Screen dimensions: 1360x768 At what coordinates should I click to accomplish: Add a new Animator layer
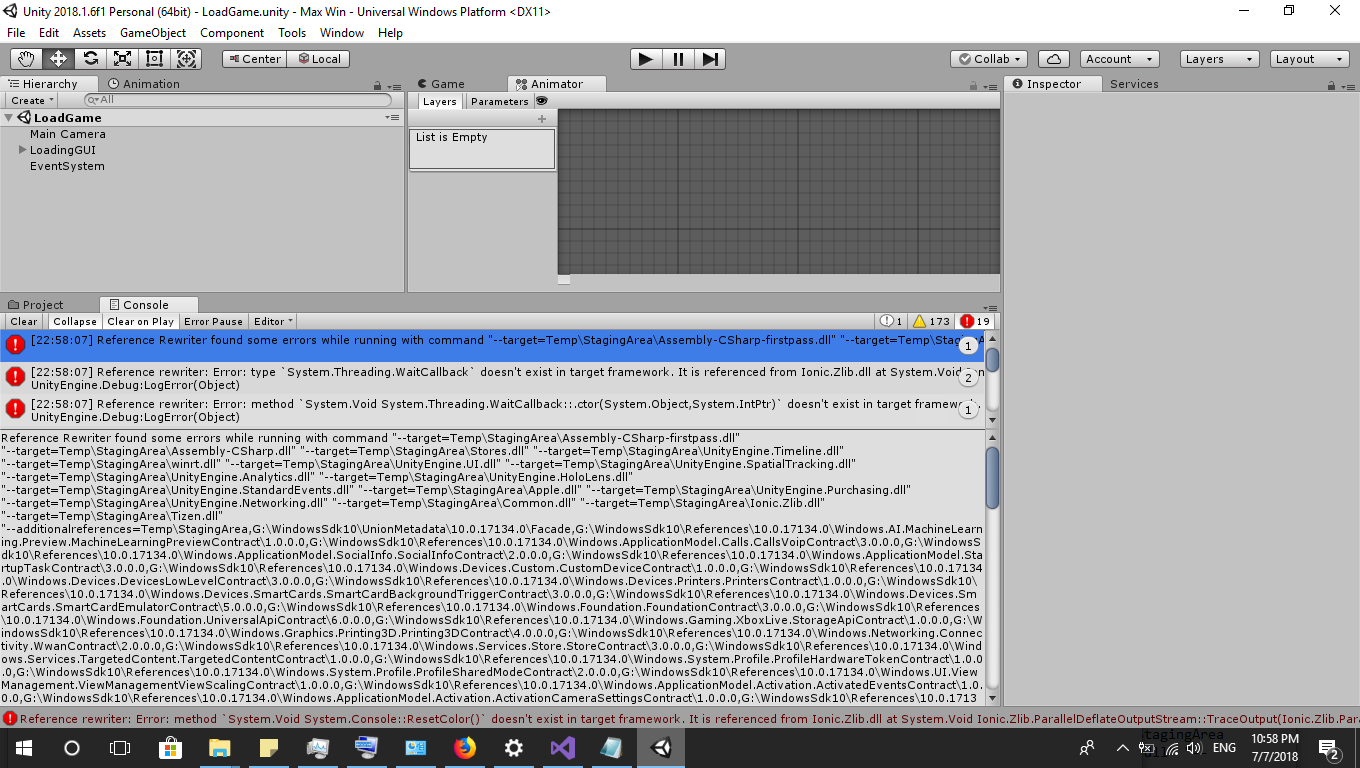pyautogui.click(x=542, y=119)
